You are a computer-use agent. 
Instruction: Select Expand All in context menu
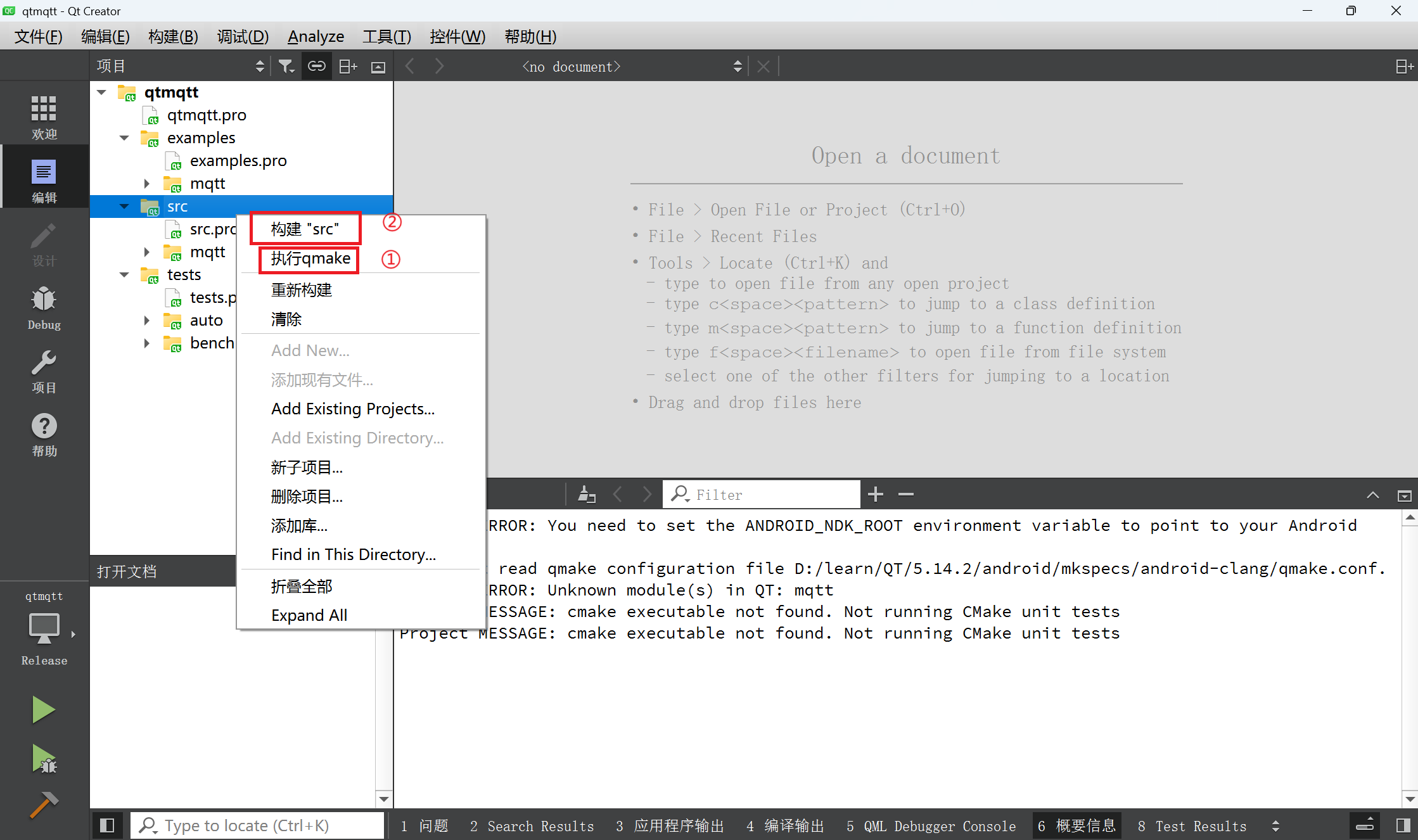[x=361, y=616]
